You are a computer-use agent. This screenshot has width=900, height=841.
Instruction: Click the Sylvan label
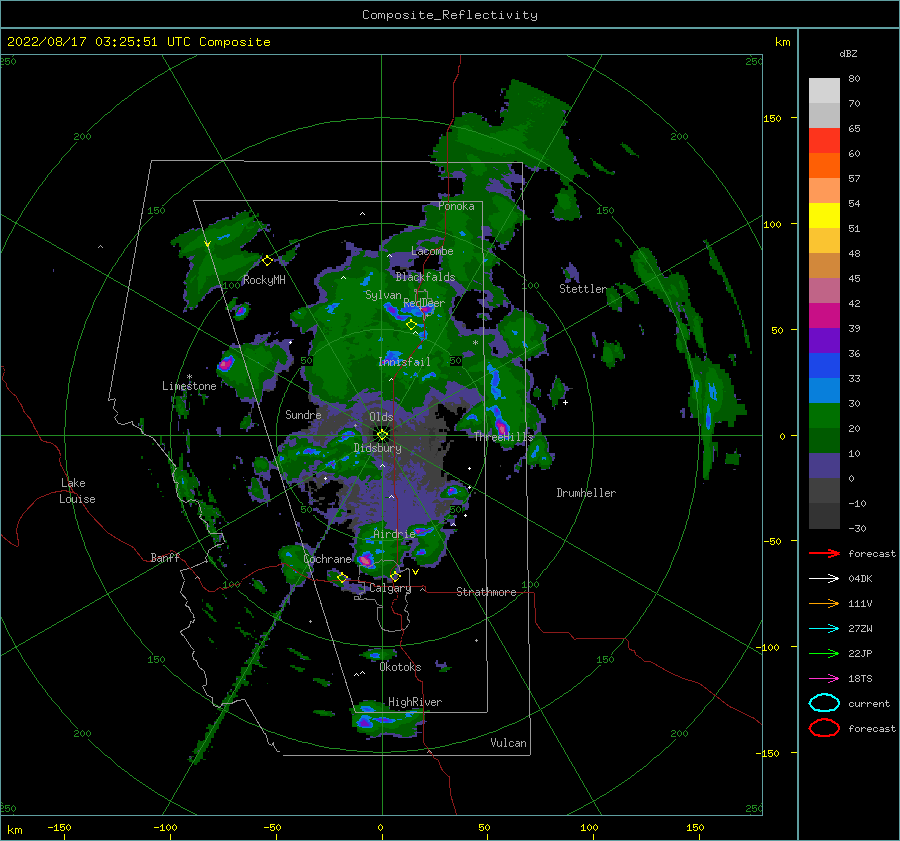click(x=383, y=295)
